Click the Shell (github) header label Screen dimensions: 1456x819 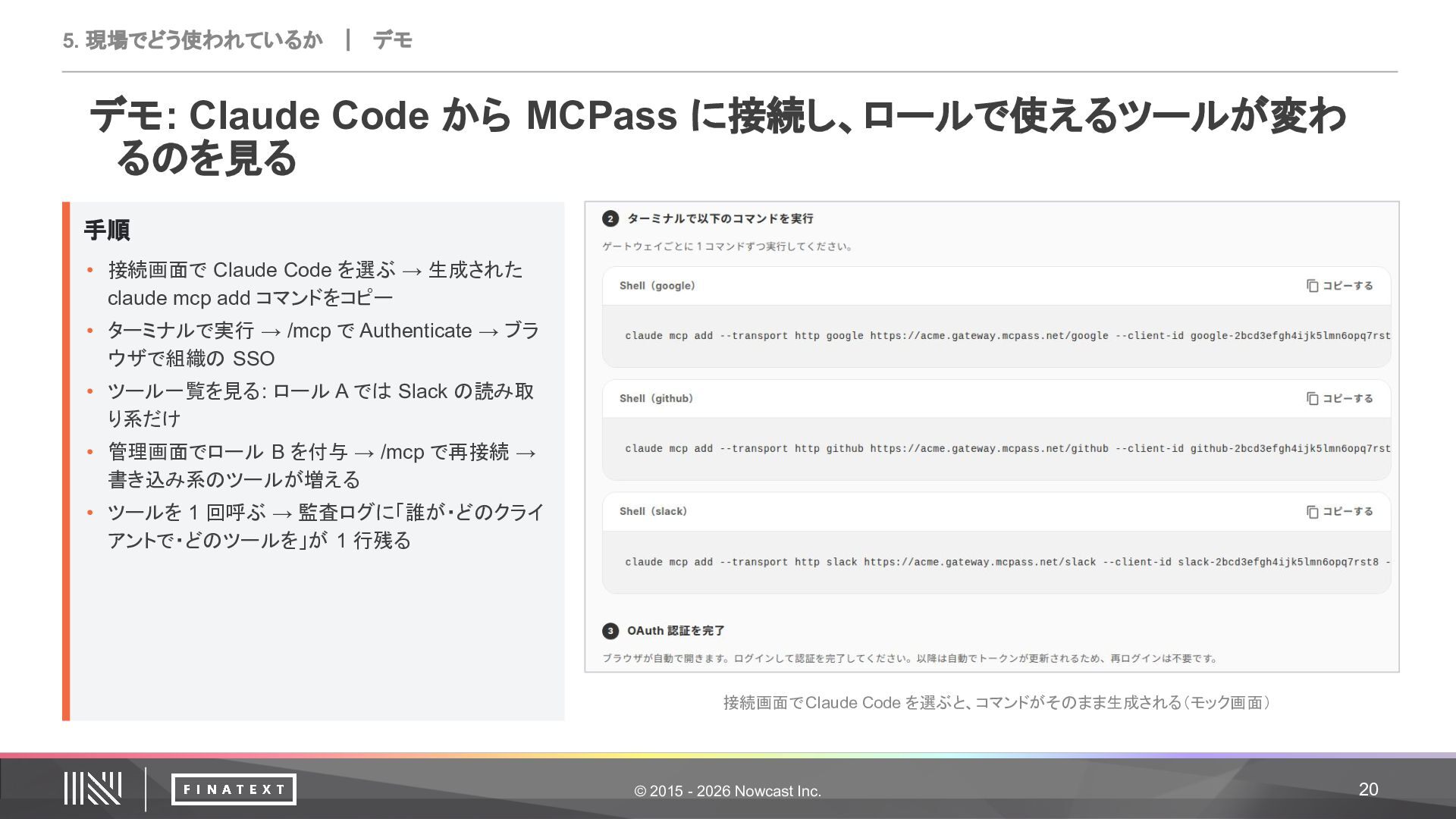click(x=656, y=399)
